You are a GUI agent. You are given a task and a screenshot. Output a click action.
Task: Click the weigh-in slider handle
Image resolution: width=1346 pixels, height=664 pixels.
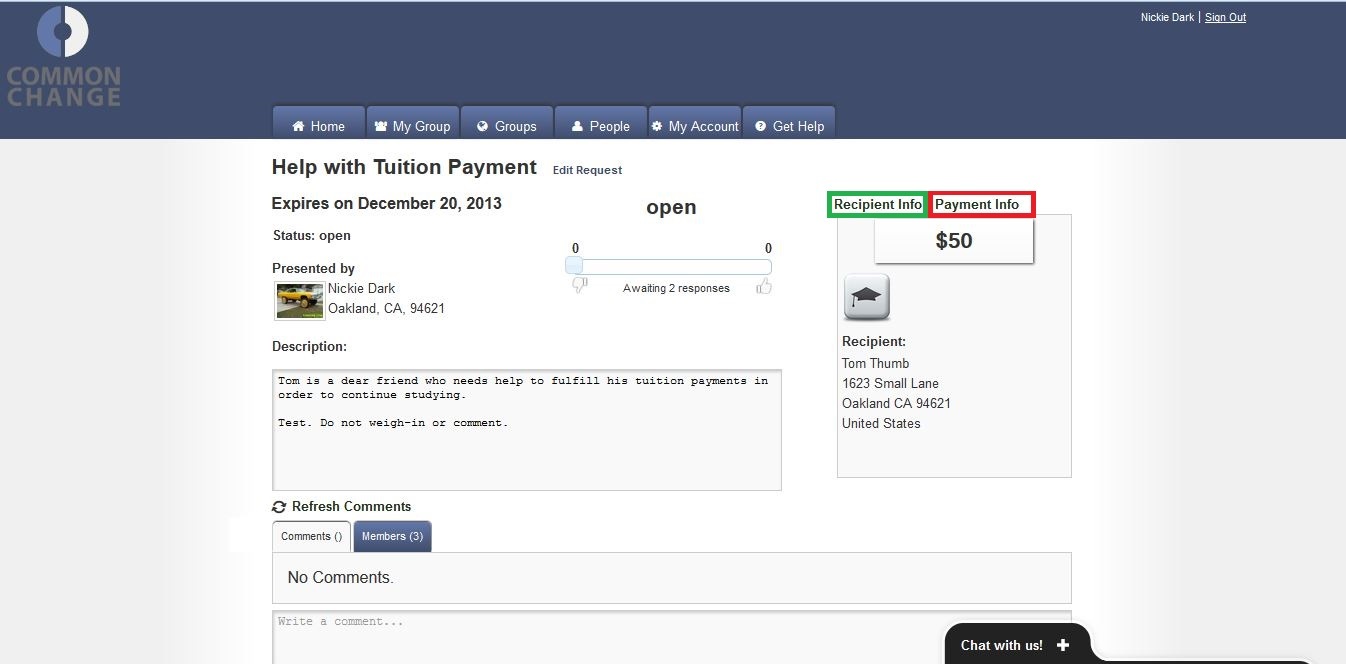[574, 266]
